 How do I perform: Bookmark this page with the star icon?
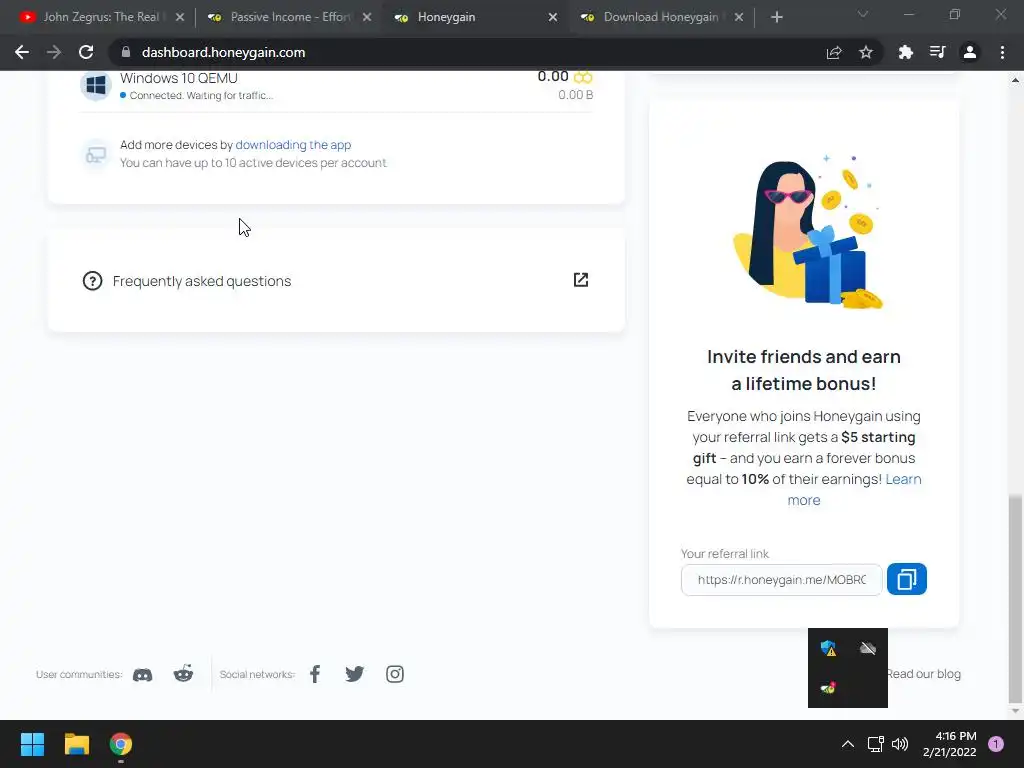pos(866,52)
